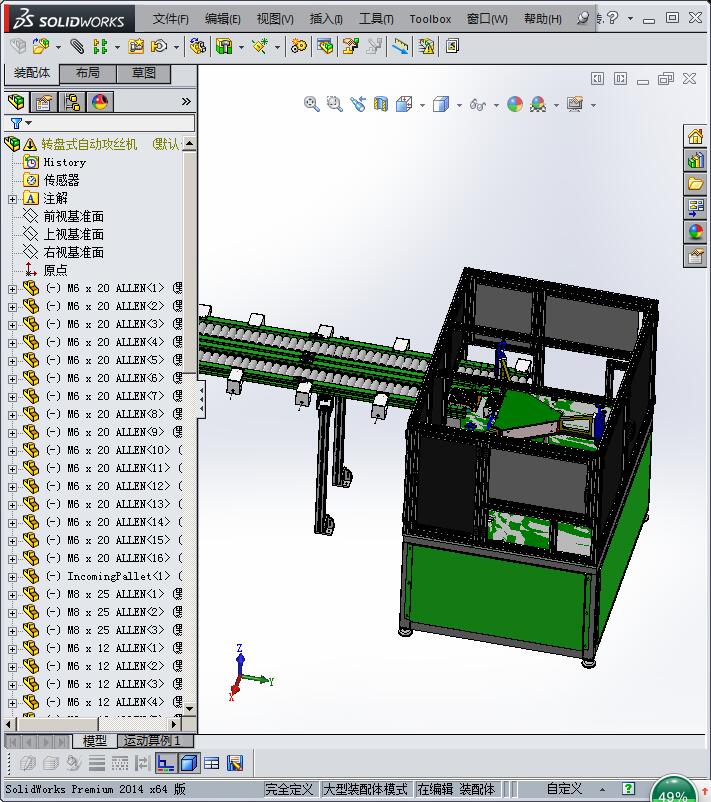The width and height of the screenshot is (711, 802).
Task: Select the Mate paperclip tool
Action: pos(77,47)
